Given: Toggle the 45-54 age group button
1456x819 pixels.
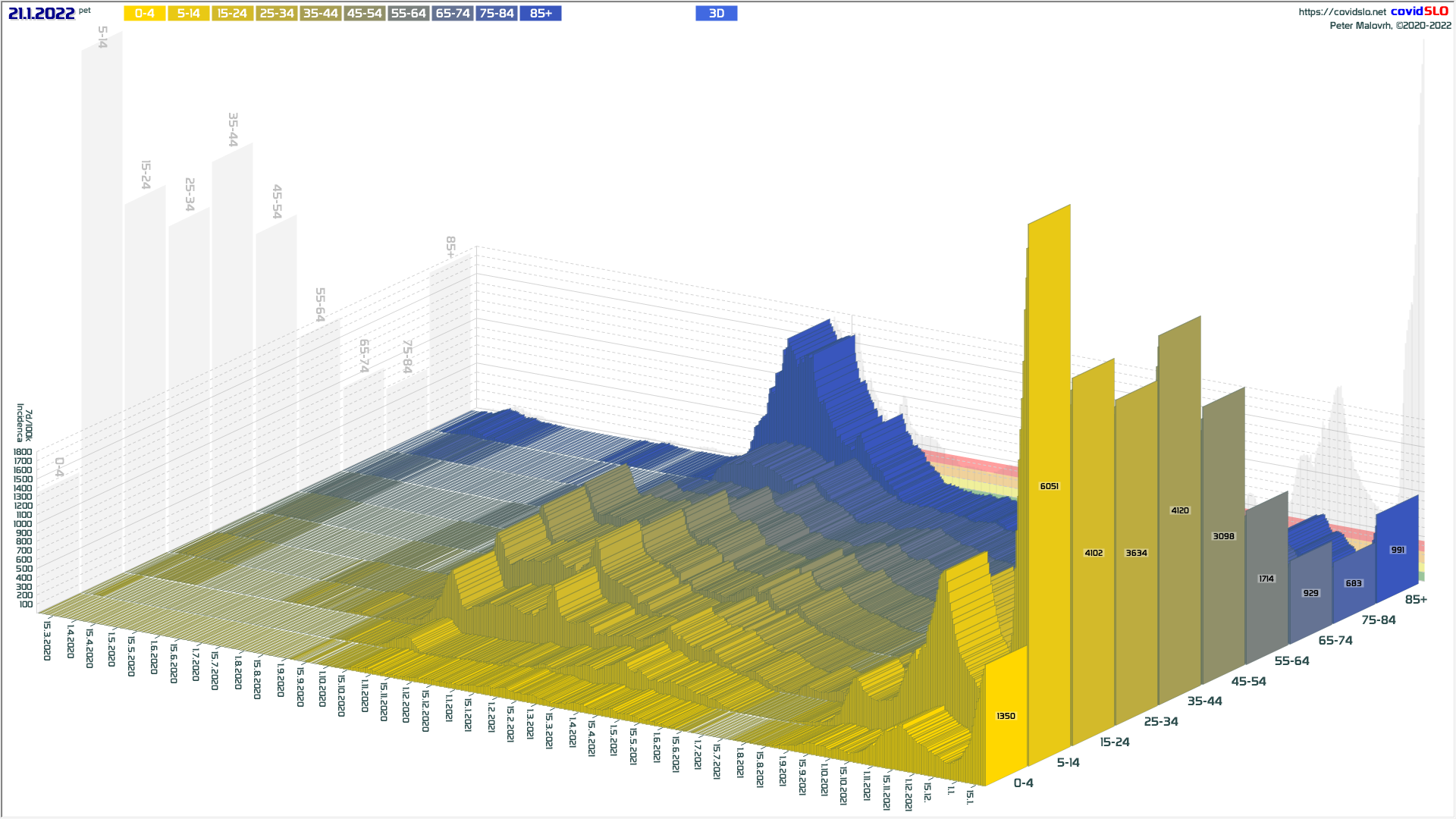Looking at the screenshot, I should 365,14.
